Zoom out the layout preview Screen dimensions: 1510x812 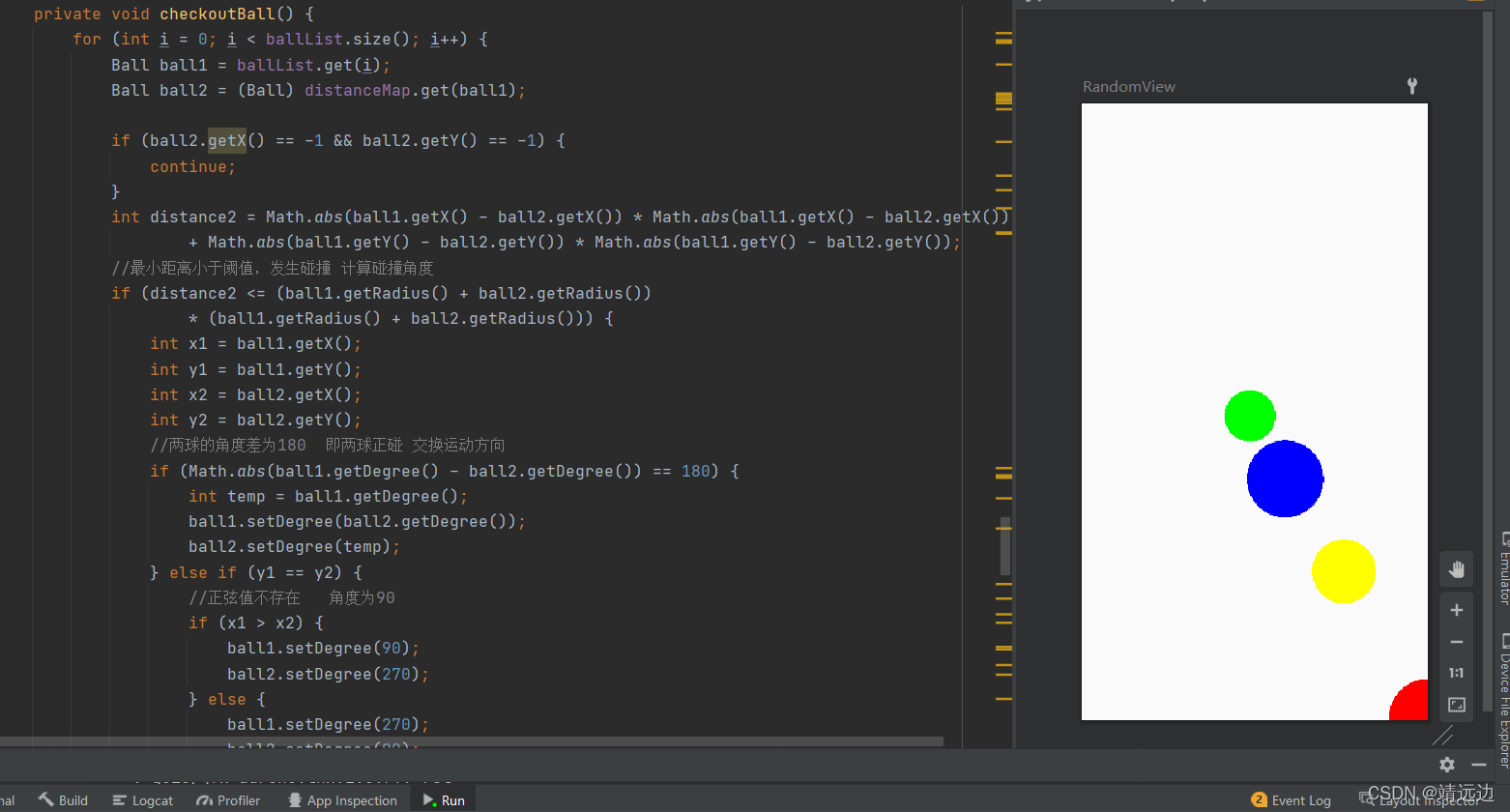(1456, 642)
